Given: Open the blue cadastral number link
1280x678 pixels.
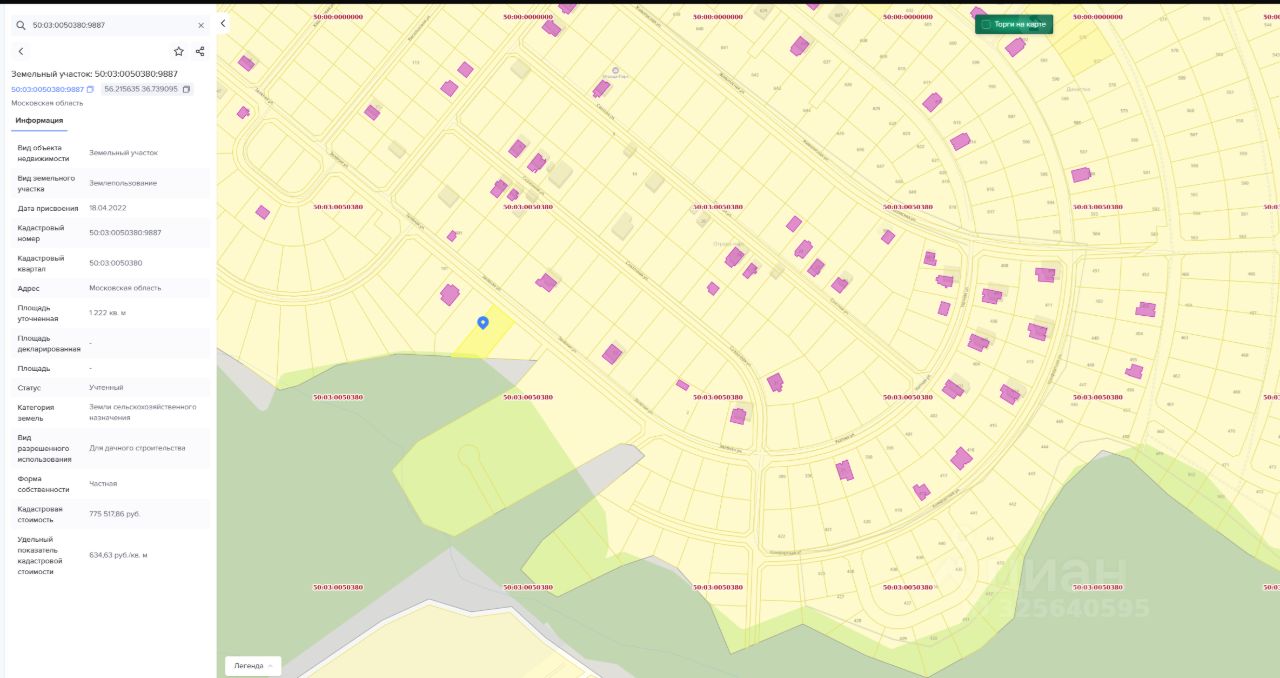Looking at the screenshot, I should pyautogui.click(x=47, y=90).
